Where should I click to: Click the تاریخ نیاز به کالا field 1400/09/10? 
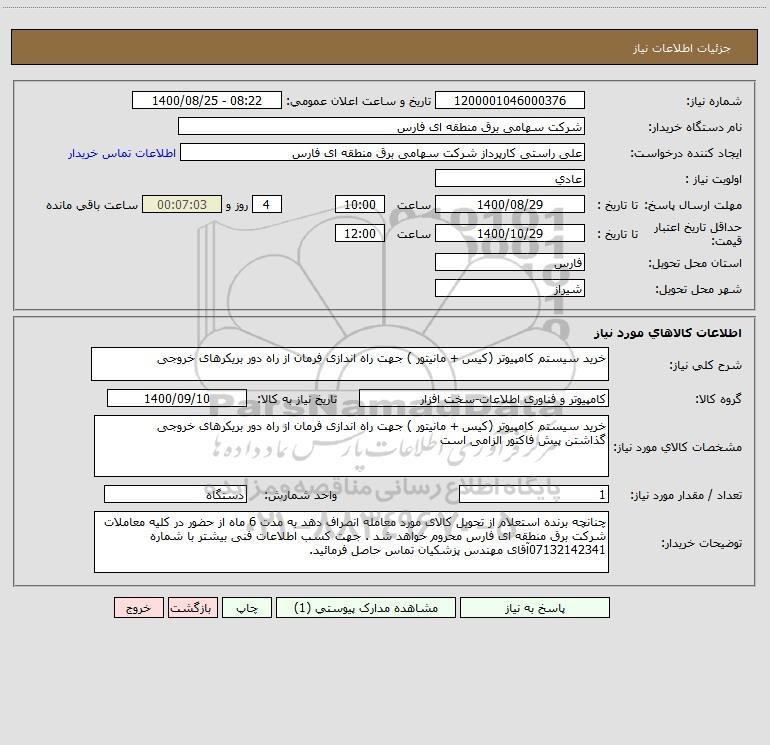177,398
